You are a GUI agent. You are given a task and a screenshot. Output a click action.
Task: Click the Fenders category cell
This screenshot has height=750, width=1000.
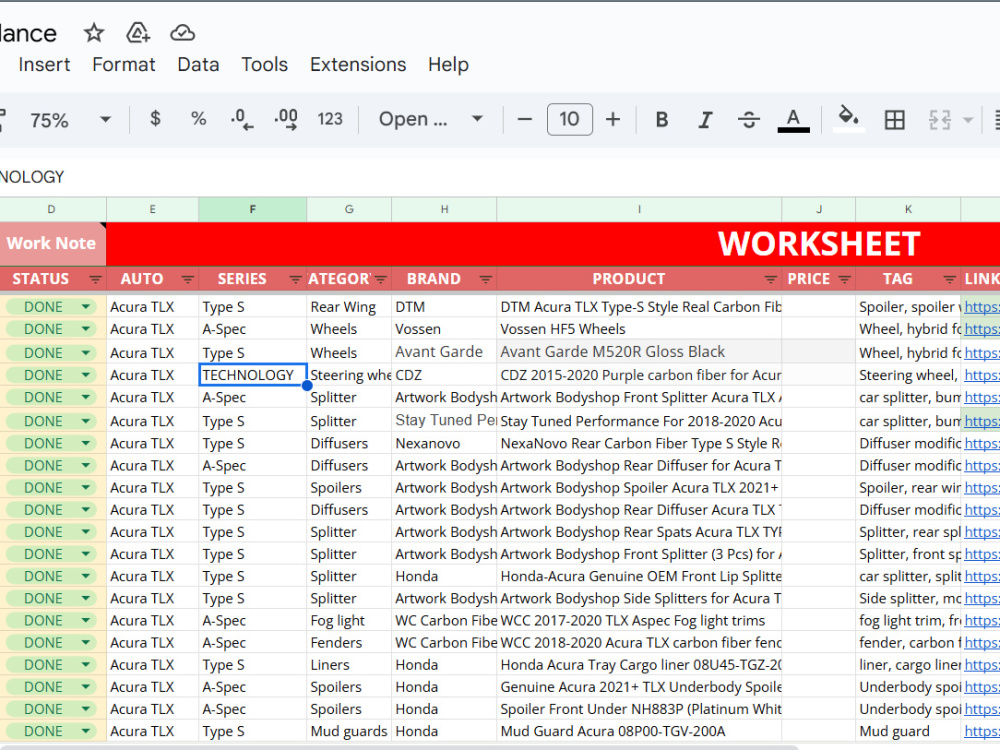[349, 643]
